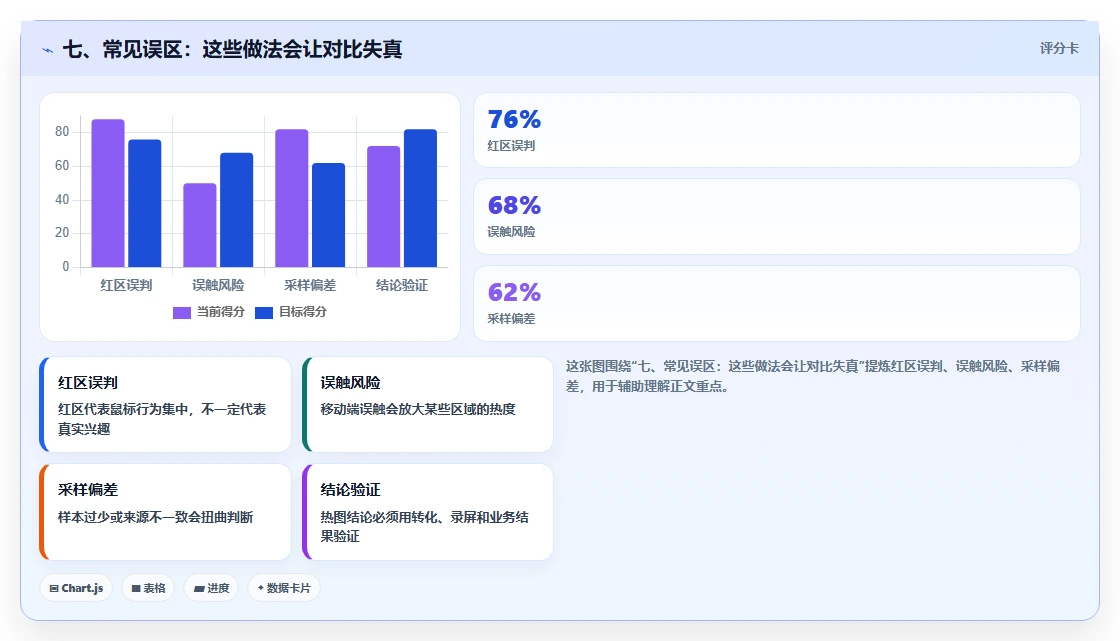Open the 红区误判 info card
This screenshot has width=1120, height=641.
pyautogui.click(x=165, y=404)
